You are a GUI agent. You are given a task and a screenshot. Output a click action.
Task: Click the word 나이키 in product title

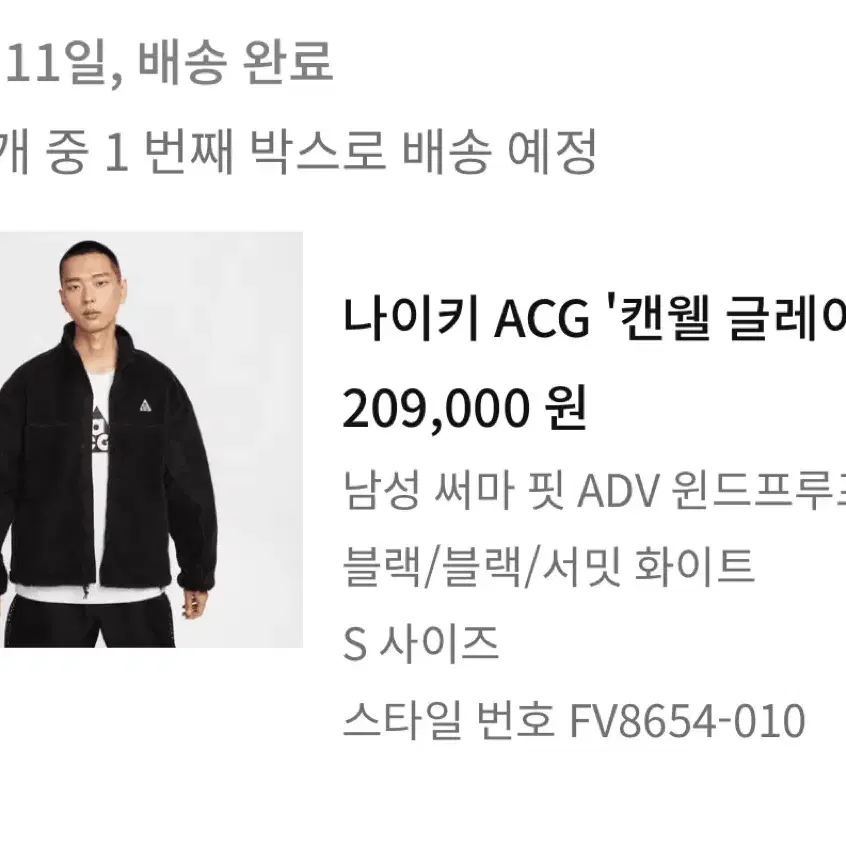click(411, 318)
